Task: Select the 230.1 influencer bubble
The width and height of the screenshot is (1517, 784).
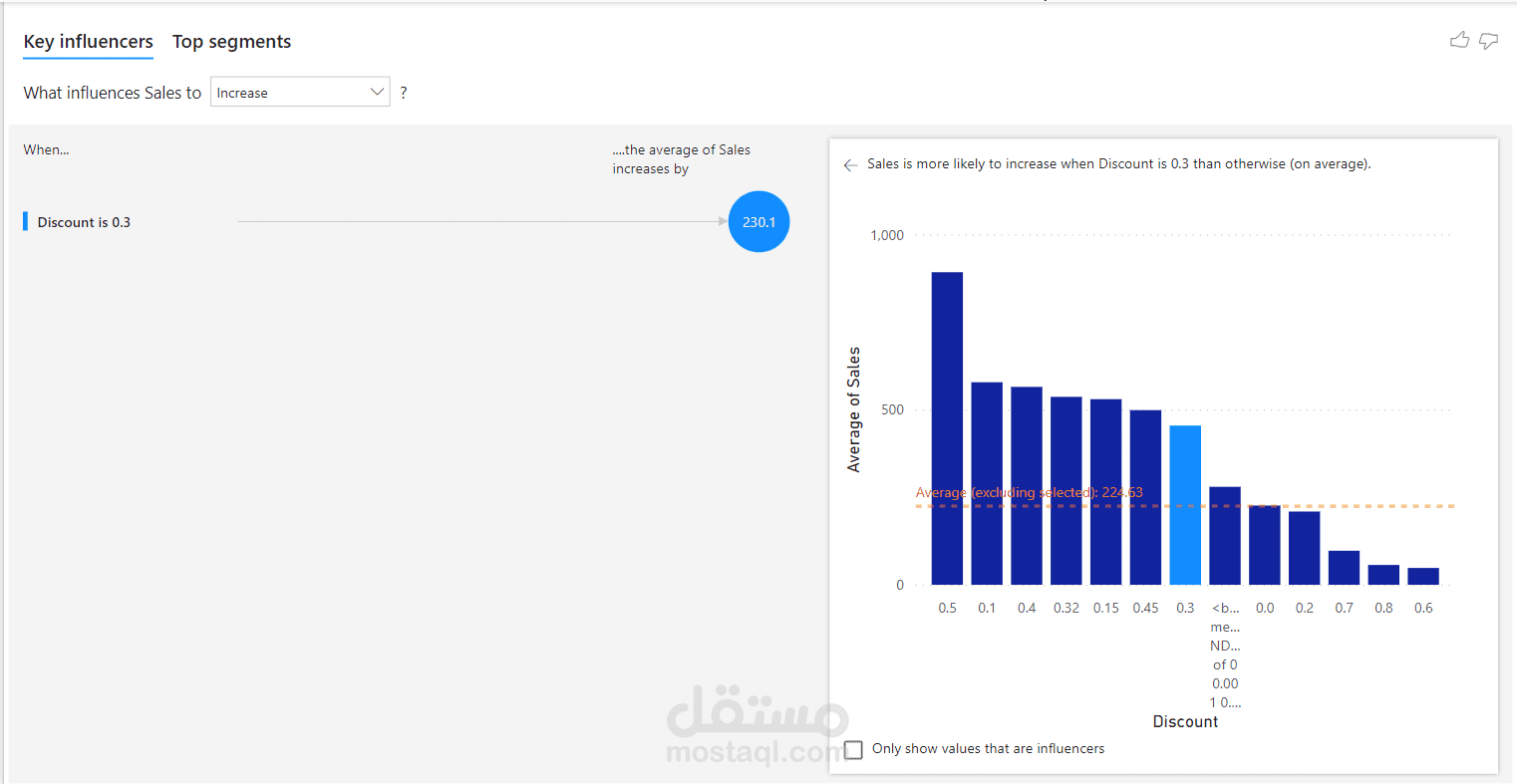Action: point(758,222)
